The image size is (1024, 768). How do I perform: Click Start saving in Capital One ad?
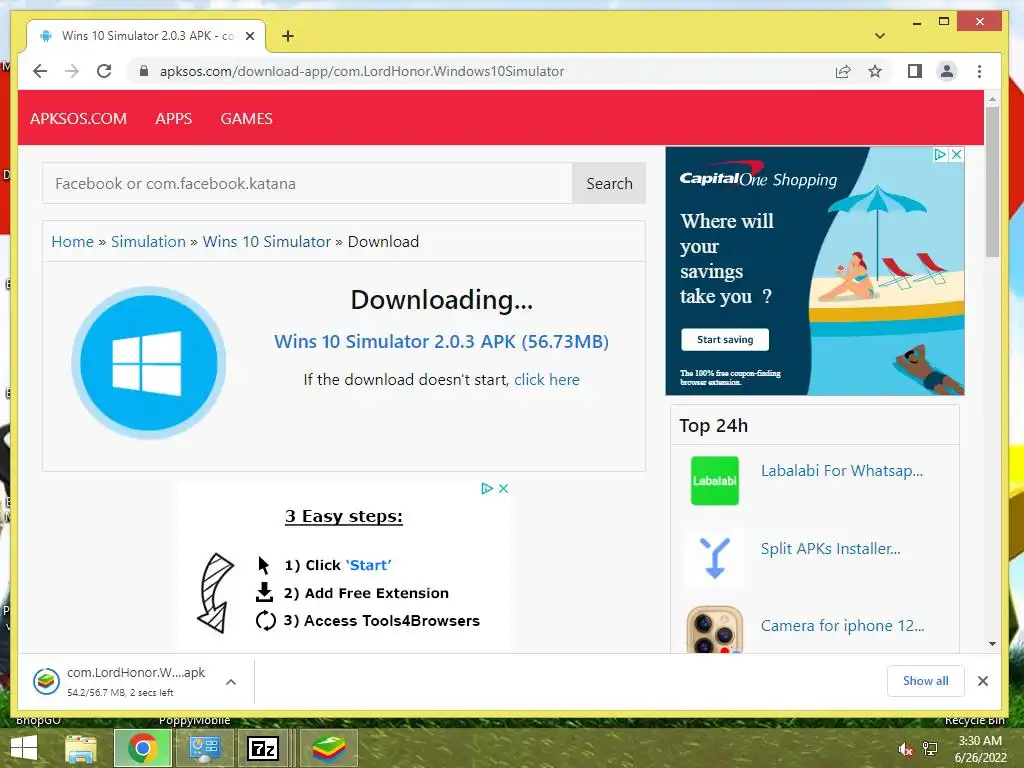(x=725, y=340)
